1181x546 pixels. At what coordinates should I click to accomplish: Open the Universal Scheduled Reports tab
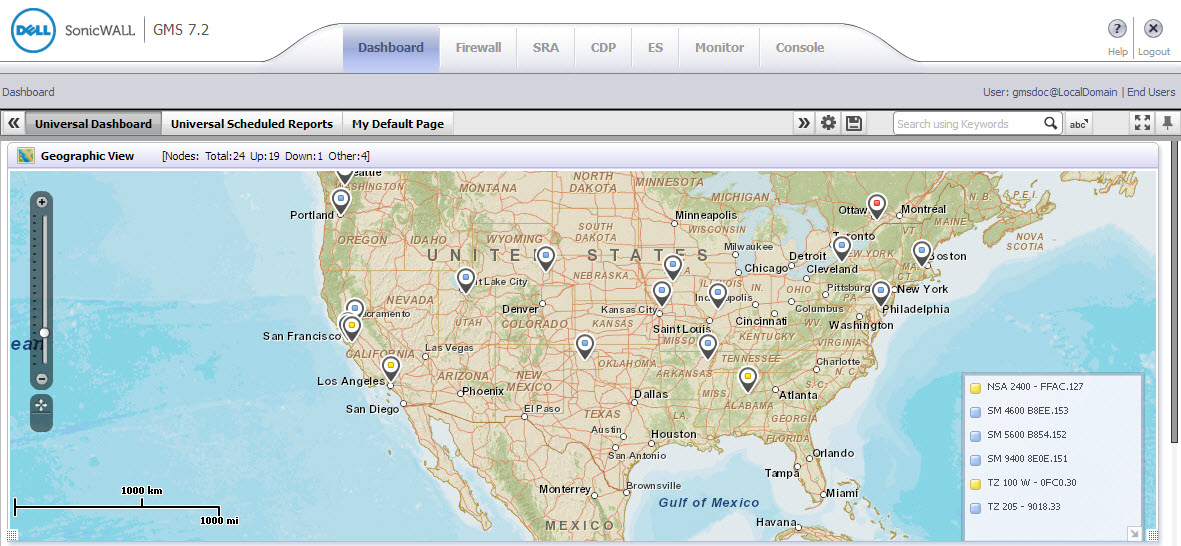pos(252,124)
